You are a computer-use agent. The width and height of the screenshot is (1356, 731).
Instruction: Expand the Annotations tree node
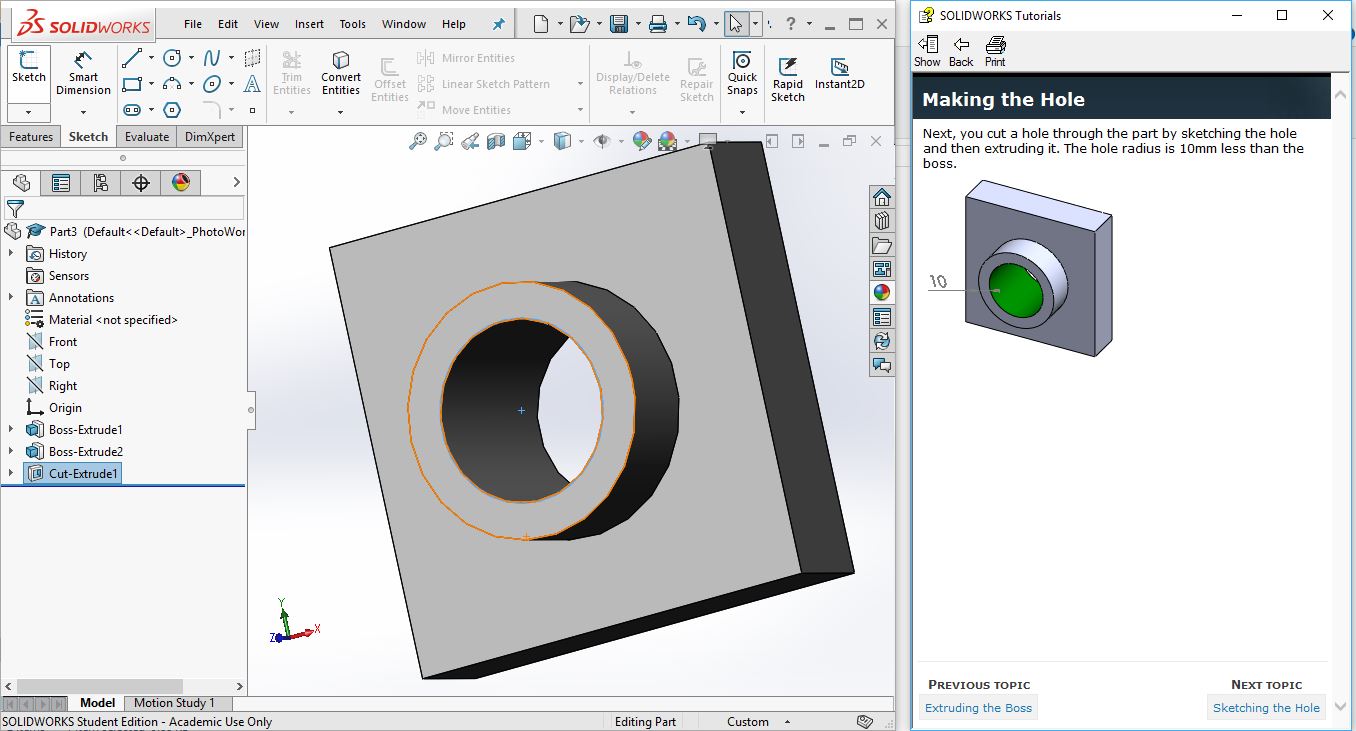pyautogui.click(x=11, y=297)
